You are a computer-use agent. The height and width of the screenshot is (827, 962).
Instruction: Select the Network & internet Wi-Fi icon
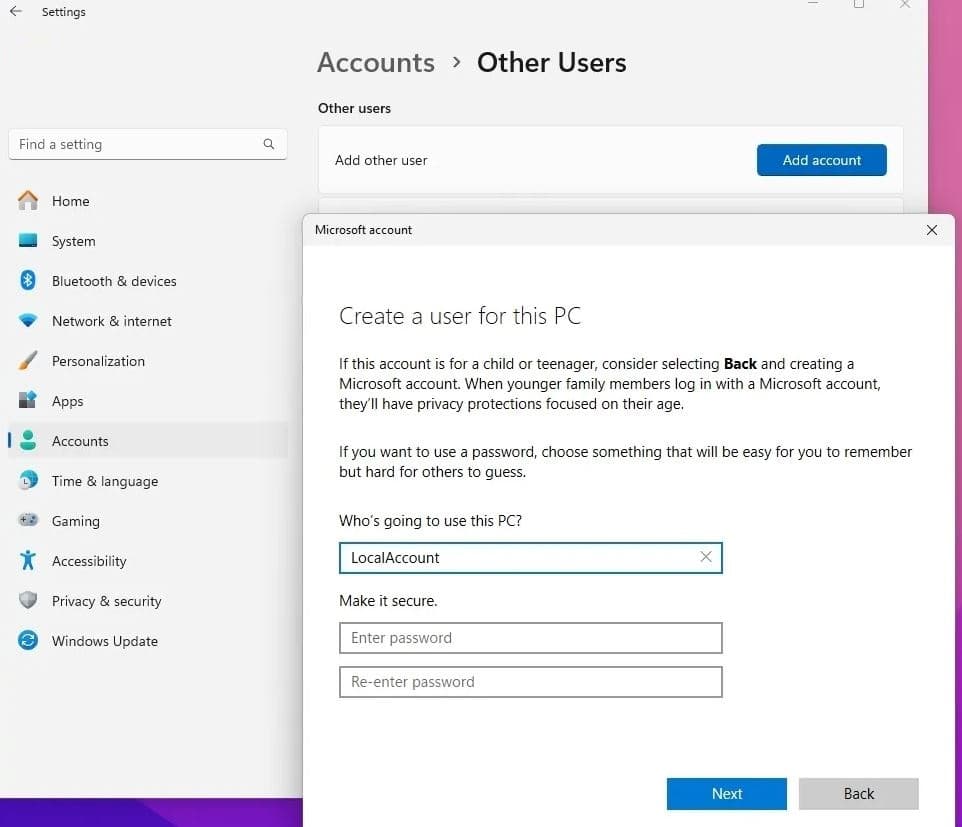(28, 321)
